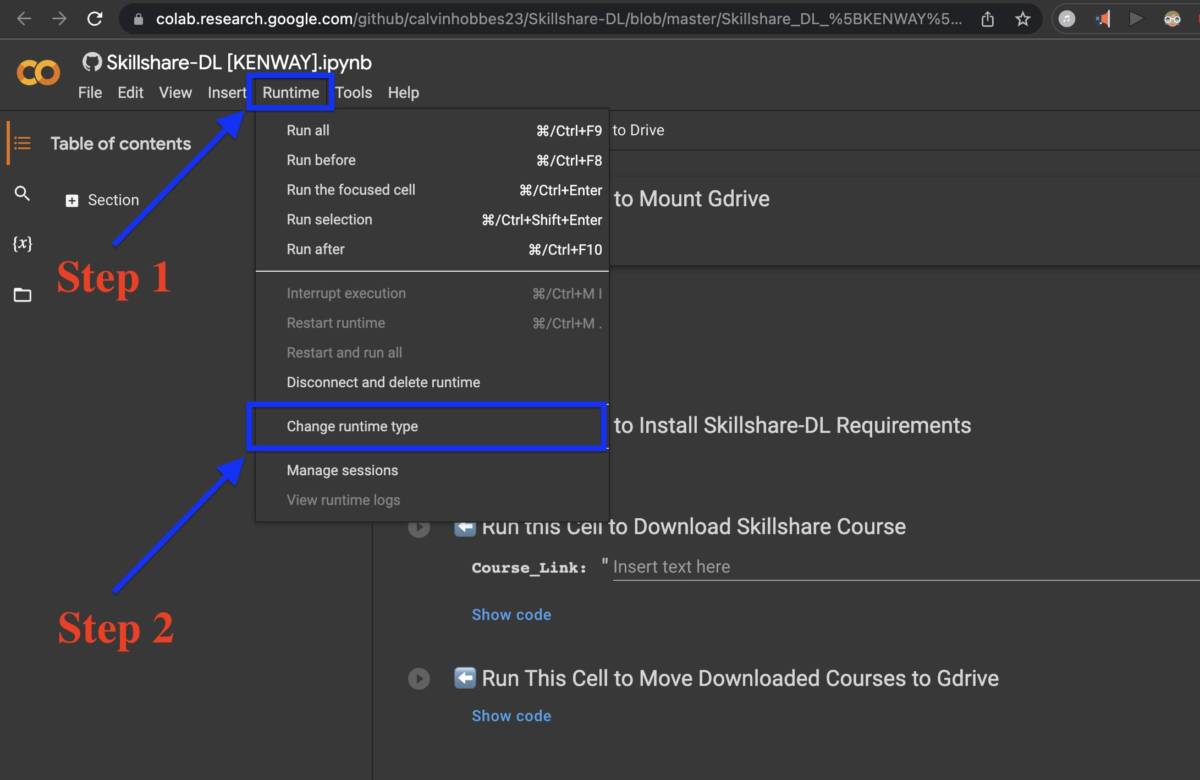
Task: Select Run after menu entry
Action: [432, 250]
